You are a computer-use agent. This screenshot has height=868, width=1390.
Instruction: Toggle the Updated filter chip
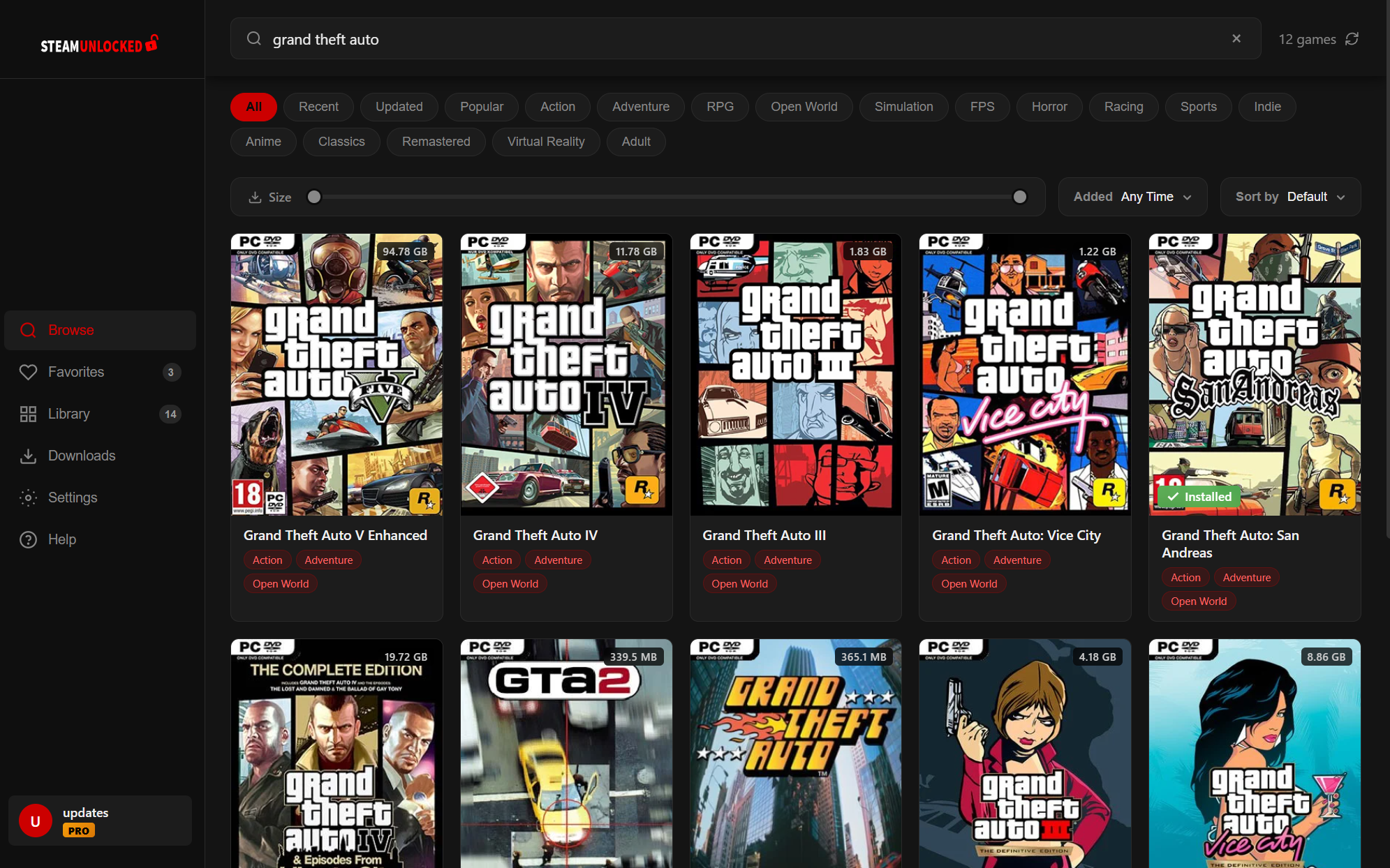(x=399, y=107)
